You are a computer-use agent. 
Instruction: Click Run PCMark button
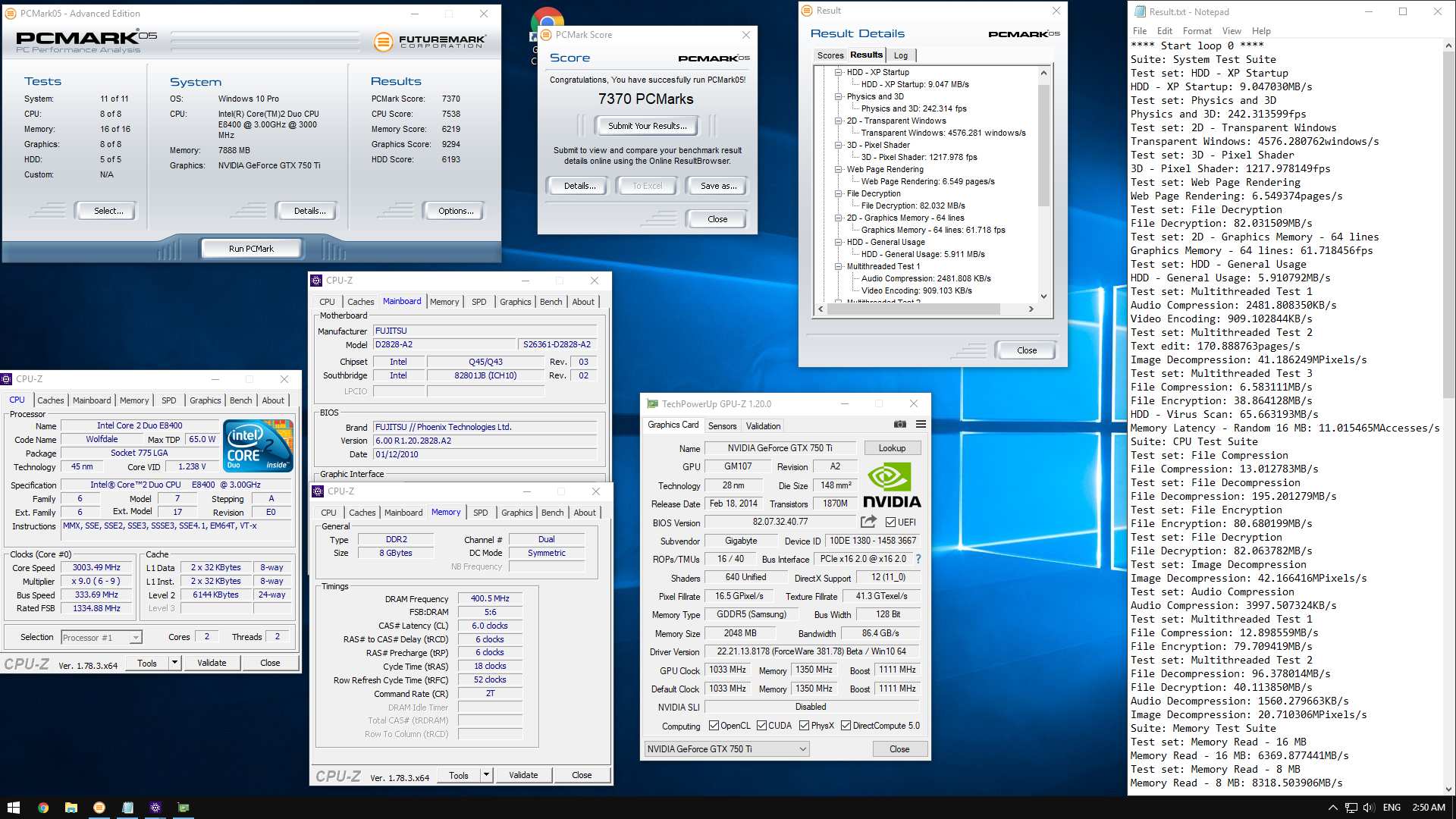pos(251,249)
